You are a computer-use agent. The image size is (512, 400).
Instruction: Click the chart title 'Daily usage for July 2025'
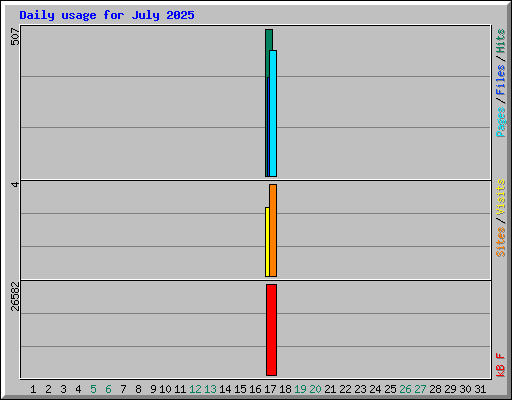point(107,15)
